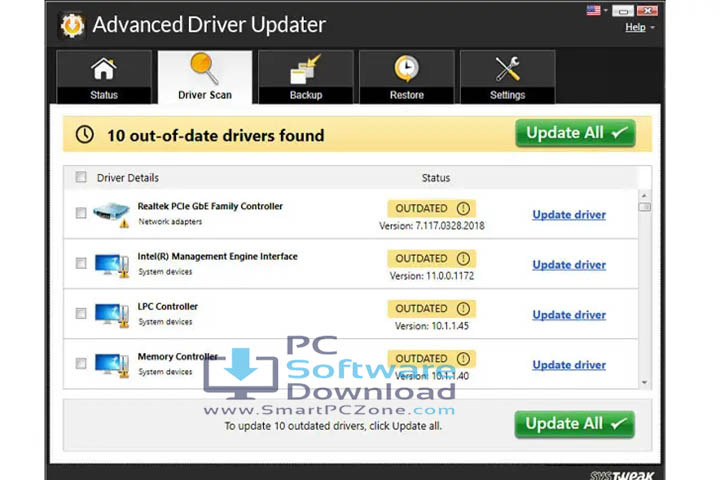
Task: Click the Driver Details column header
Action: coord(128,178)
